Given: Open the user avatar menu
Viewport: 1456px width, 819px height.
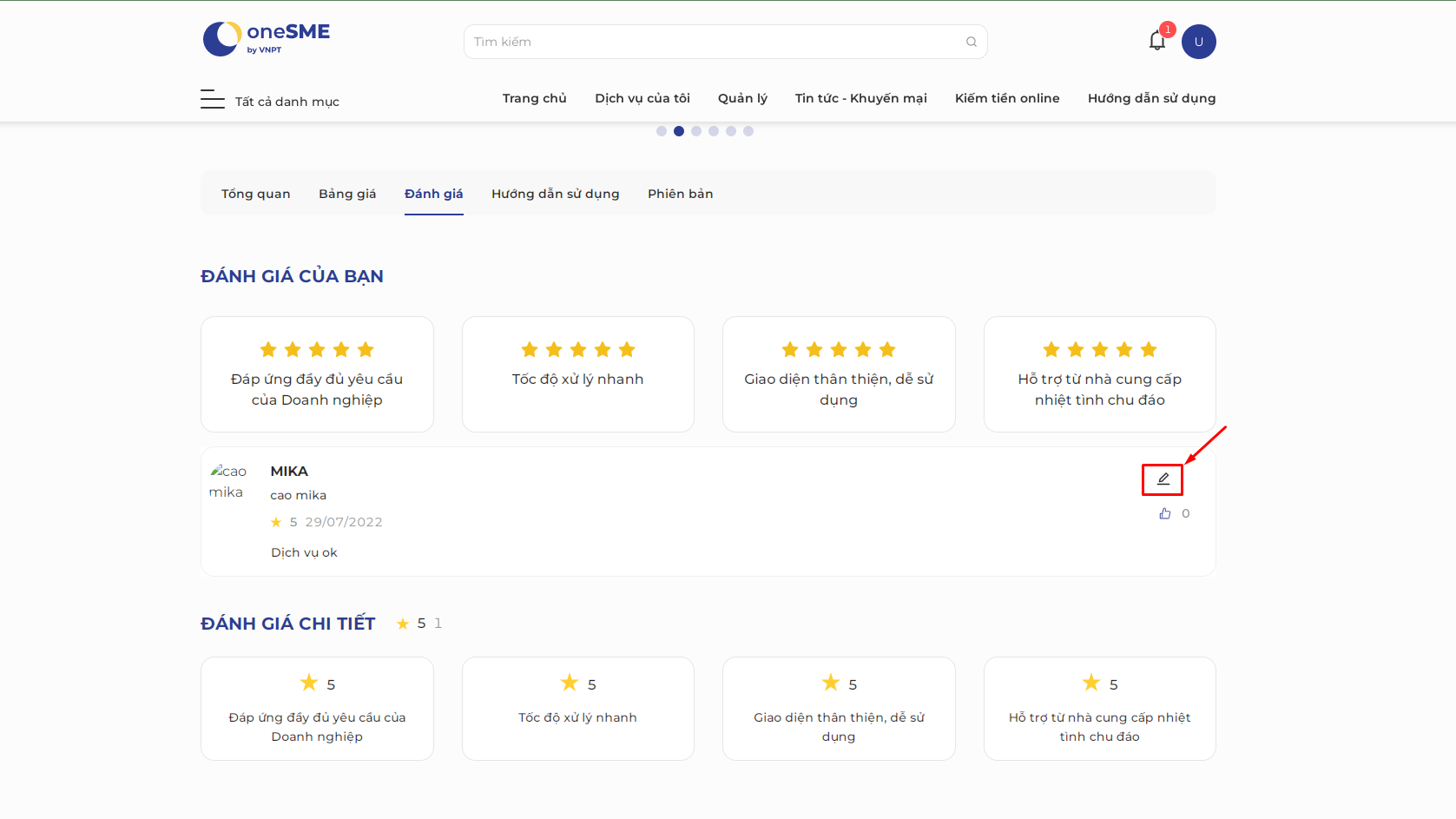Looking at the screenshot, I should pos(1199,42).
